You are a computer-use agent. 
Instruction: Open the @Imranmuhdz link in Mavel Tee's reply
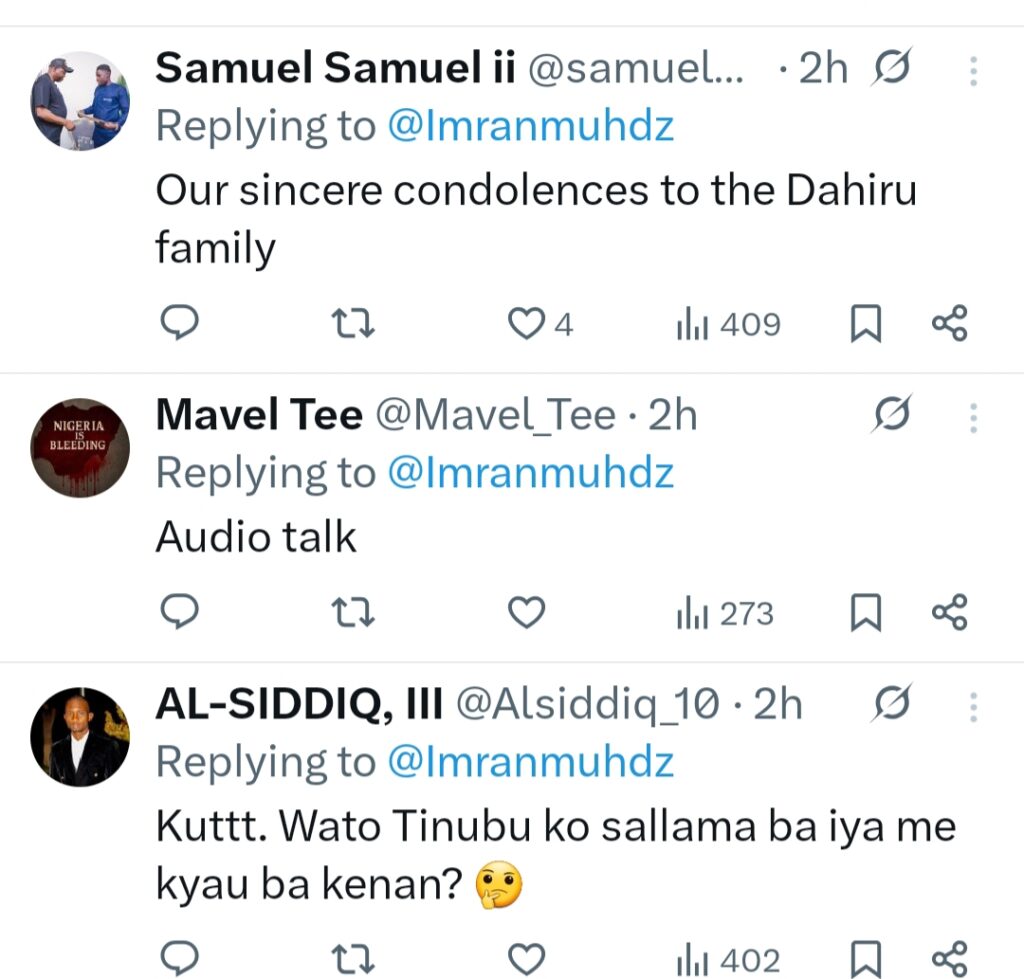[x=530, y=473]
